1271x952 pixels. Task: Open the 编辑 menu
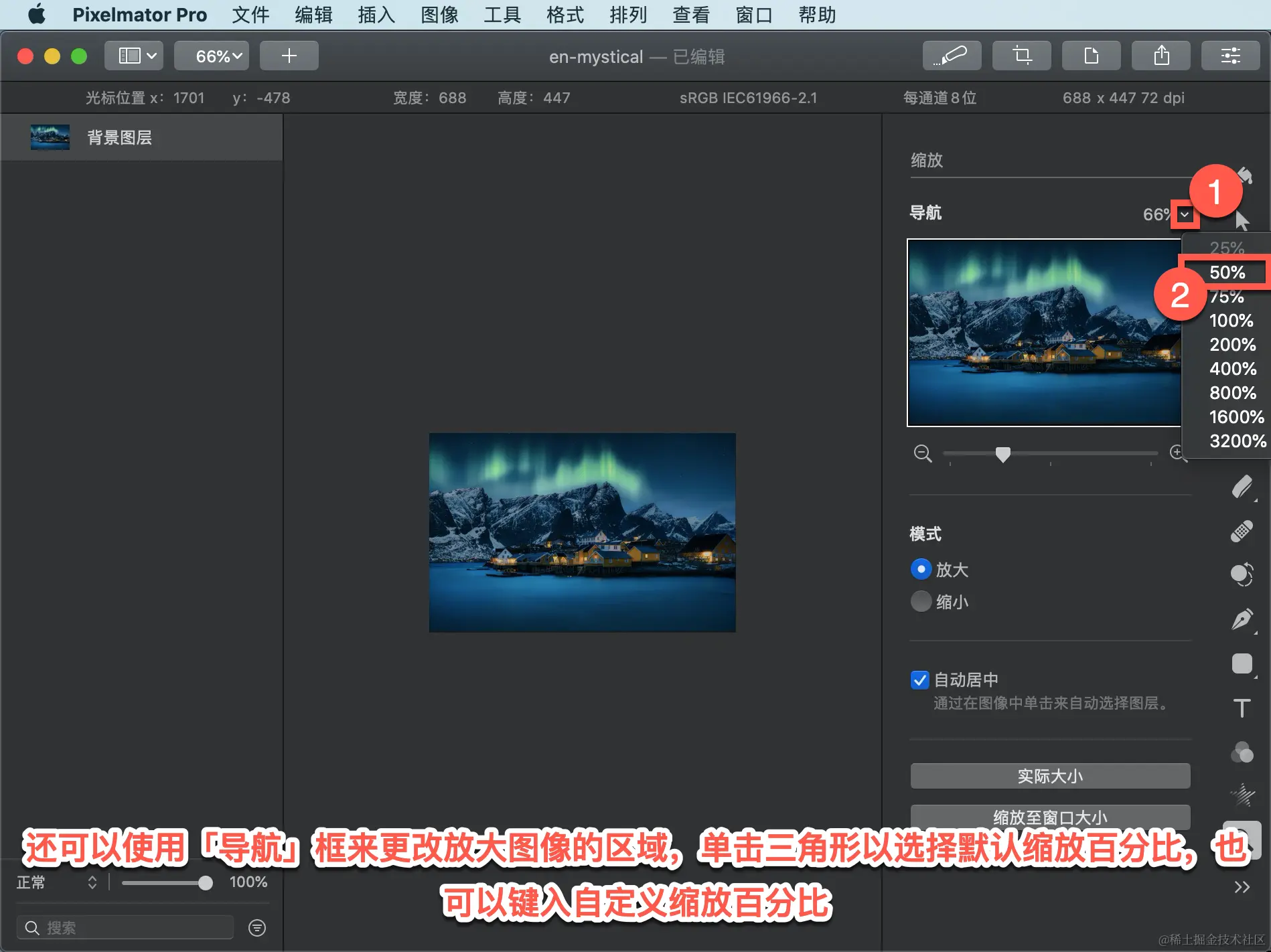(x=313, y=15)
